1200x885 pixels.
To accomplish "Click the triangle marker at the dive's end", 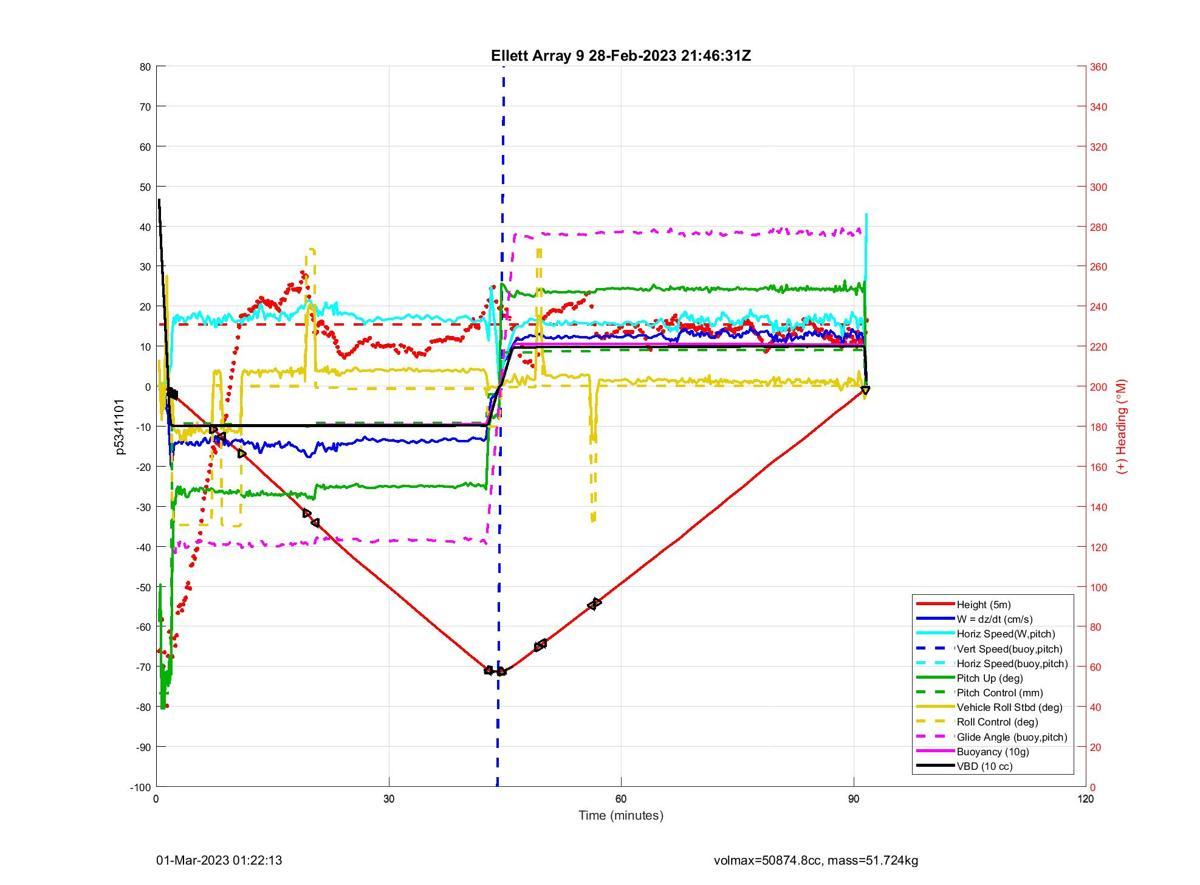I will [x=865, y=390].
